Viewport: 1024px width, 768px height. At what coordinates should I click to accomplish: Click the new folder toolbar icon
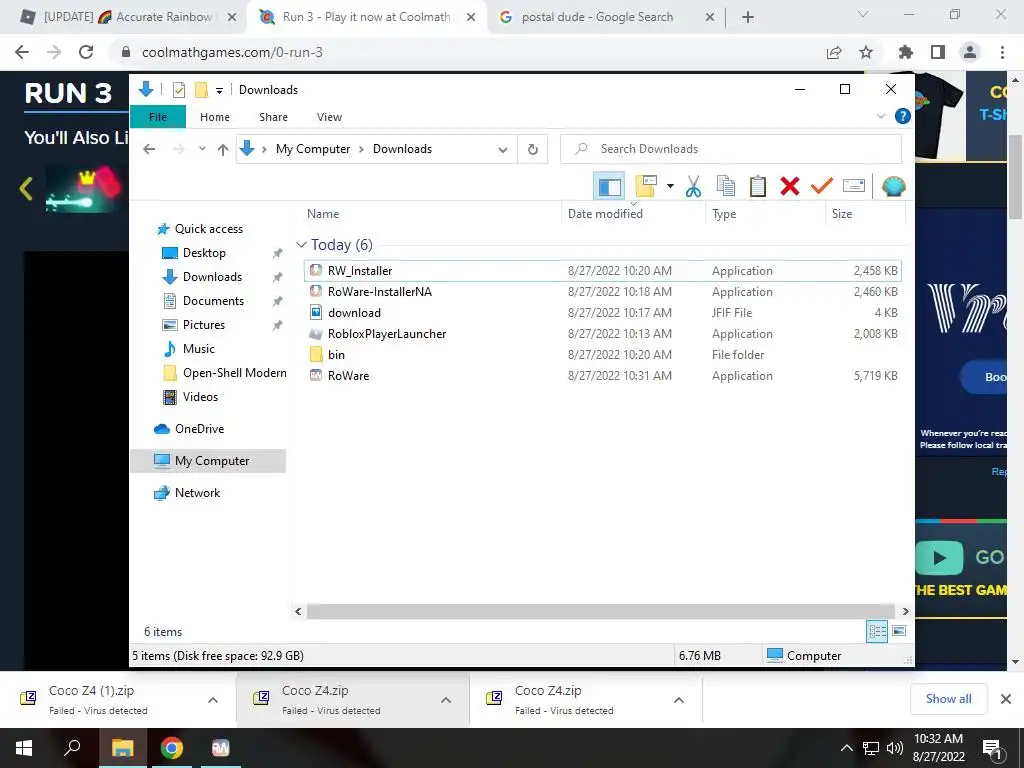[646, 187]
